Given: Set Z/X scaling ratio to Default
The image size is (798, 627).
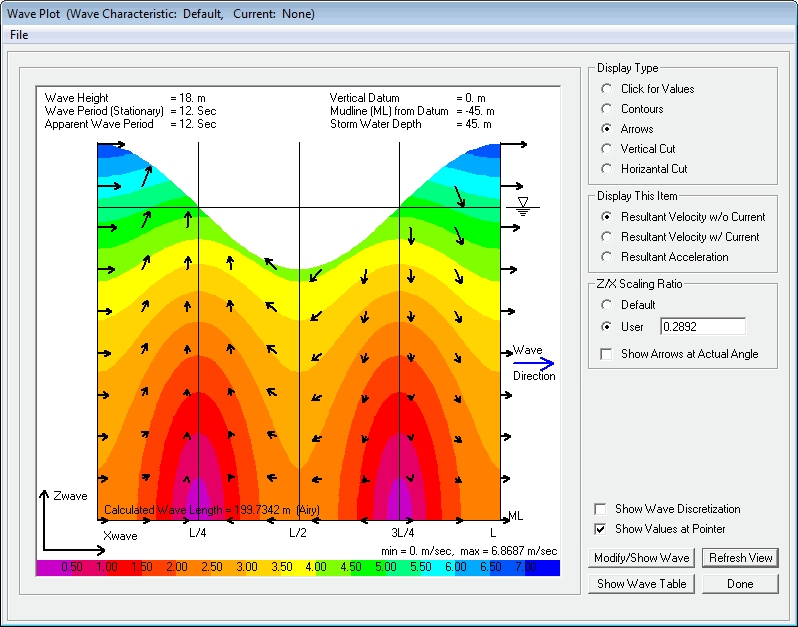Looking at the screenshot, I should (606, 305).
